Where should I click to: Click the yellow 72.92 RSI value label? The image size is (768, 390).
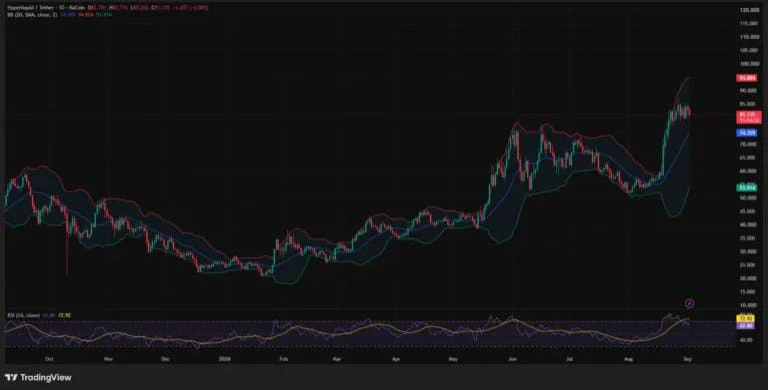[745, 319]
